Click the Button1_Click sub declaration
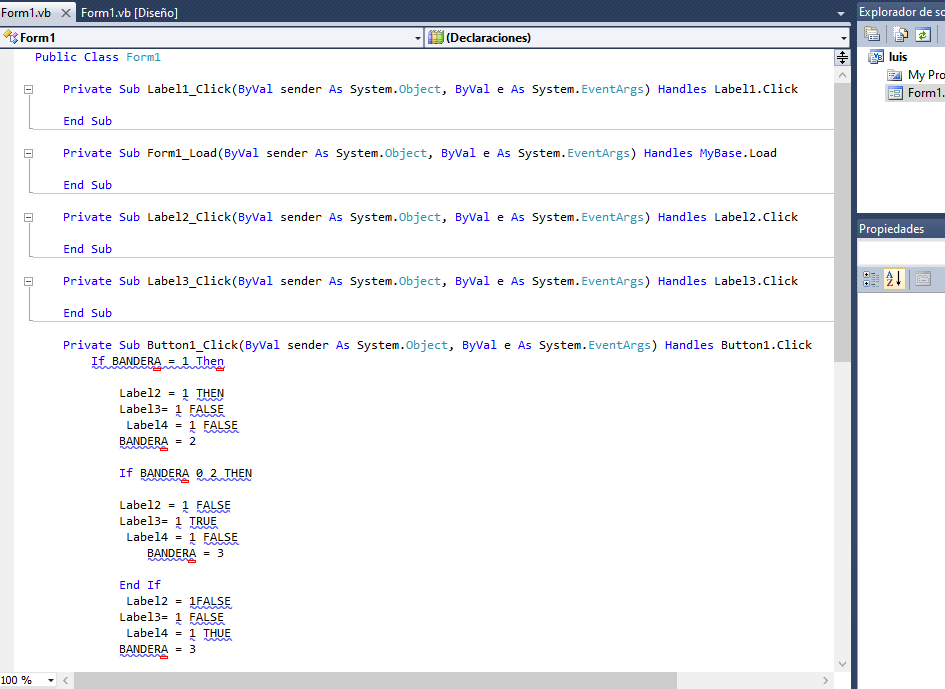The height and width of the screenshot is (689, 945). (438, 345)
